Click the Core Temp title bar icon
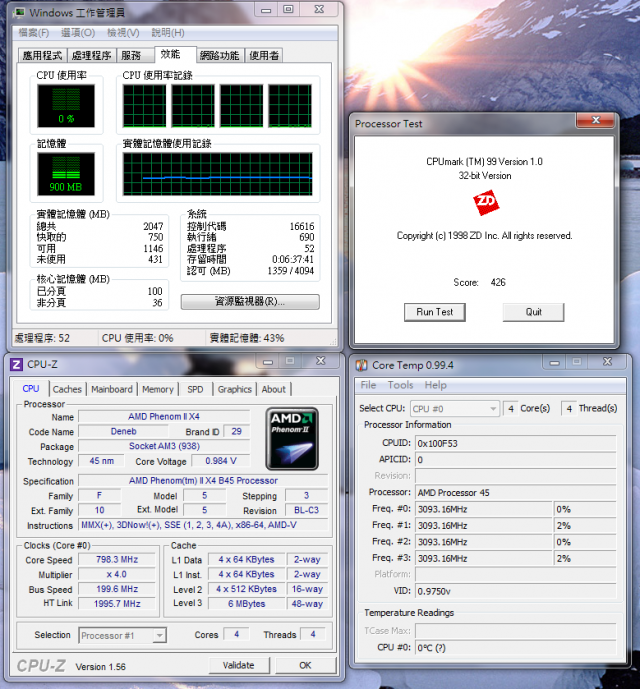The height and width of the screenshot is (690, 640). click(x=361, y=365)
